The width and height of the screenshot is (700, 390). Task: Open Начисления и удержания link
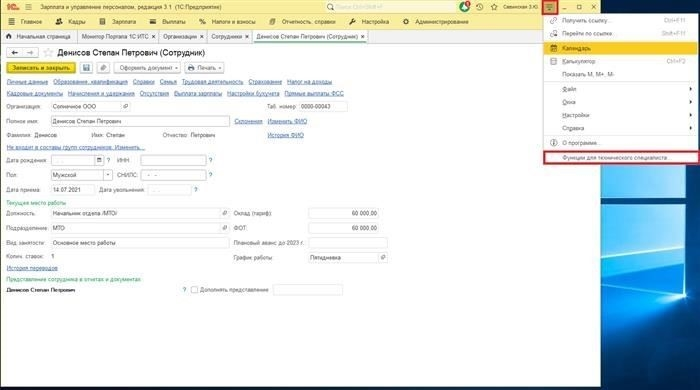(101, 93)
